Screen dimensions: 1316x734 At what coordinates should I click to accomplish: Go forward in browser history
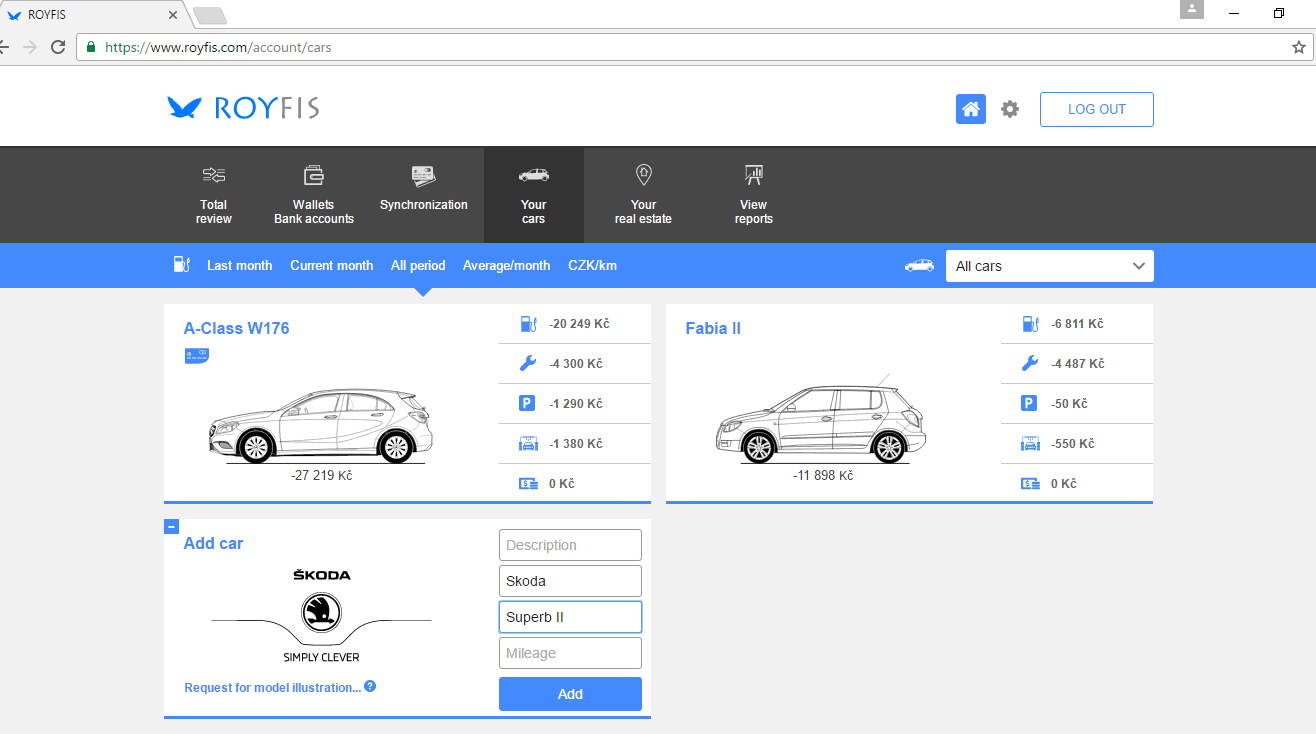[29, 47]
